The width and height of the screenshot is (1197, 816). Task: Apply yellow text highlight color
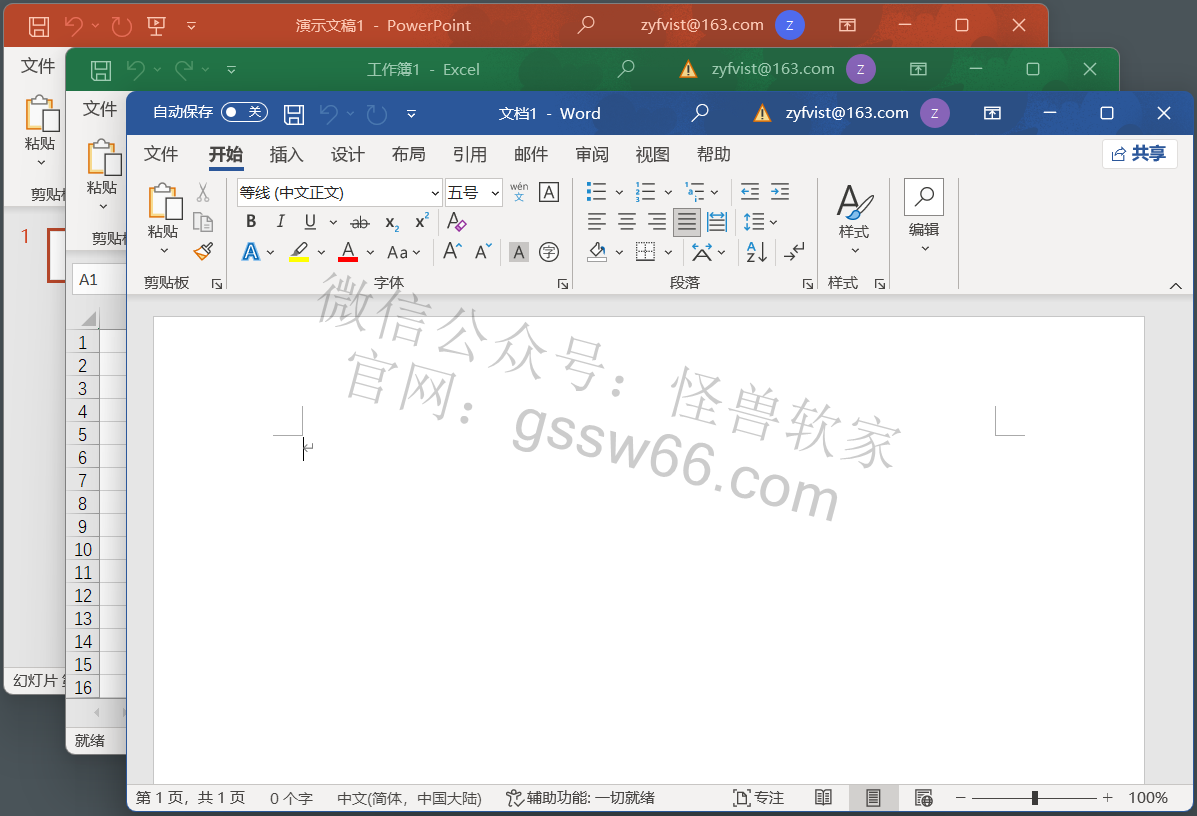pyautogui.click(x=299, y=252)
